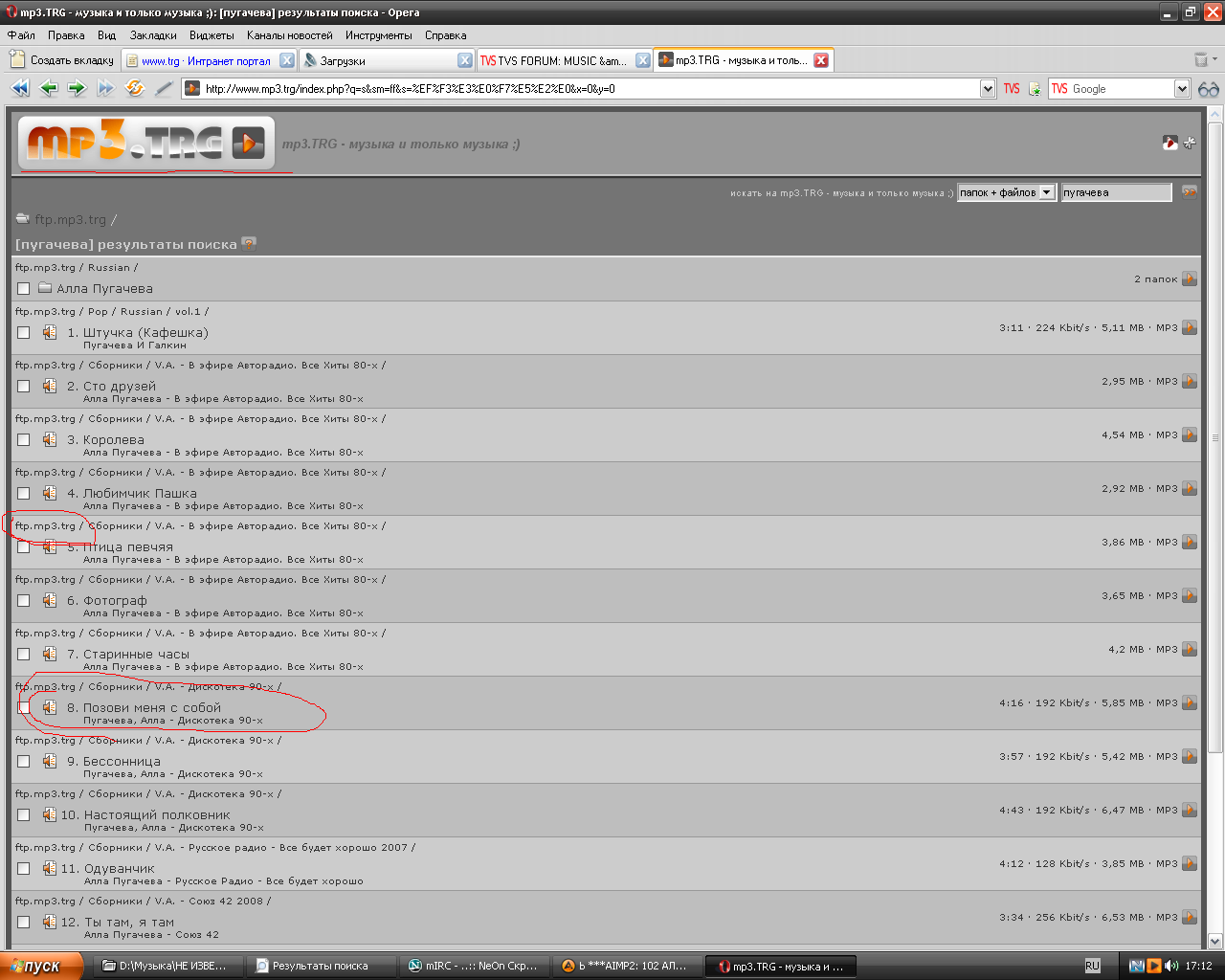
Task: Open the Закладки menu
Action: 153,35
